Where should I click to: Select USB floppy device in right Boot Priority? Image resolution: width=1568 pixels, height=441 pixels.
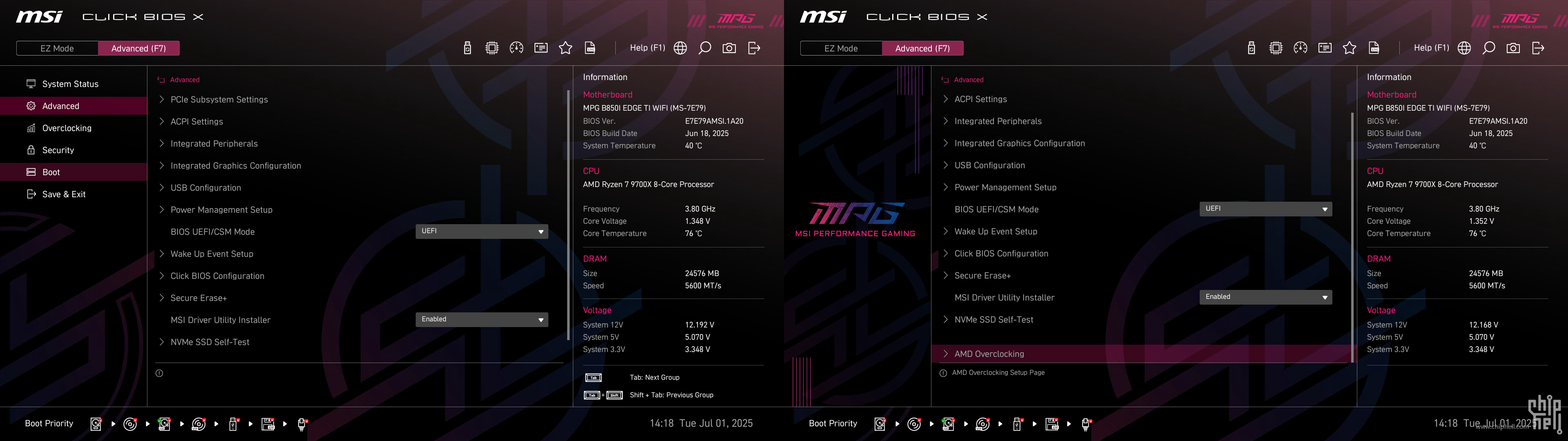(x=1052, y=424)
